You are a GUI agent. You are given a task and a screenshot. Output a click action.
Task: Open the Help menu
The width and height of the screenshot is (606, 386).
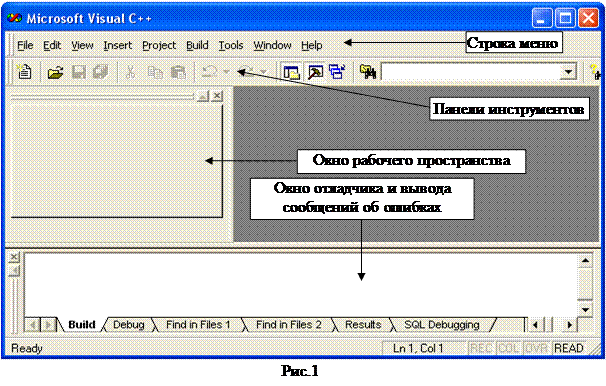312,46
